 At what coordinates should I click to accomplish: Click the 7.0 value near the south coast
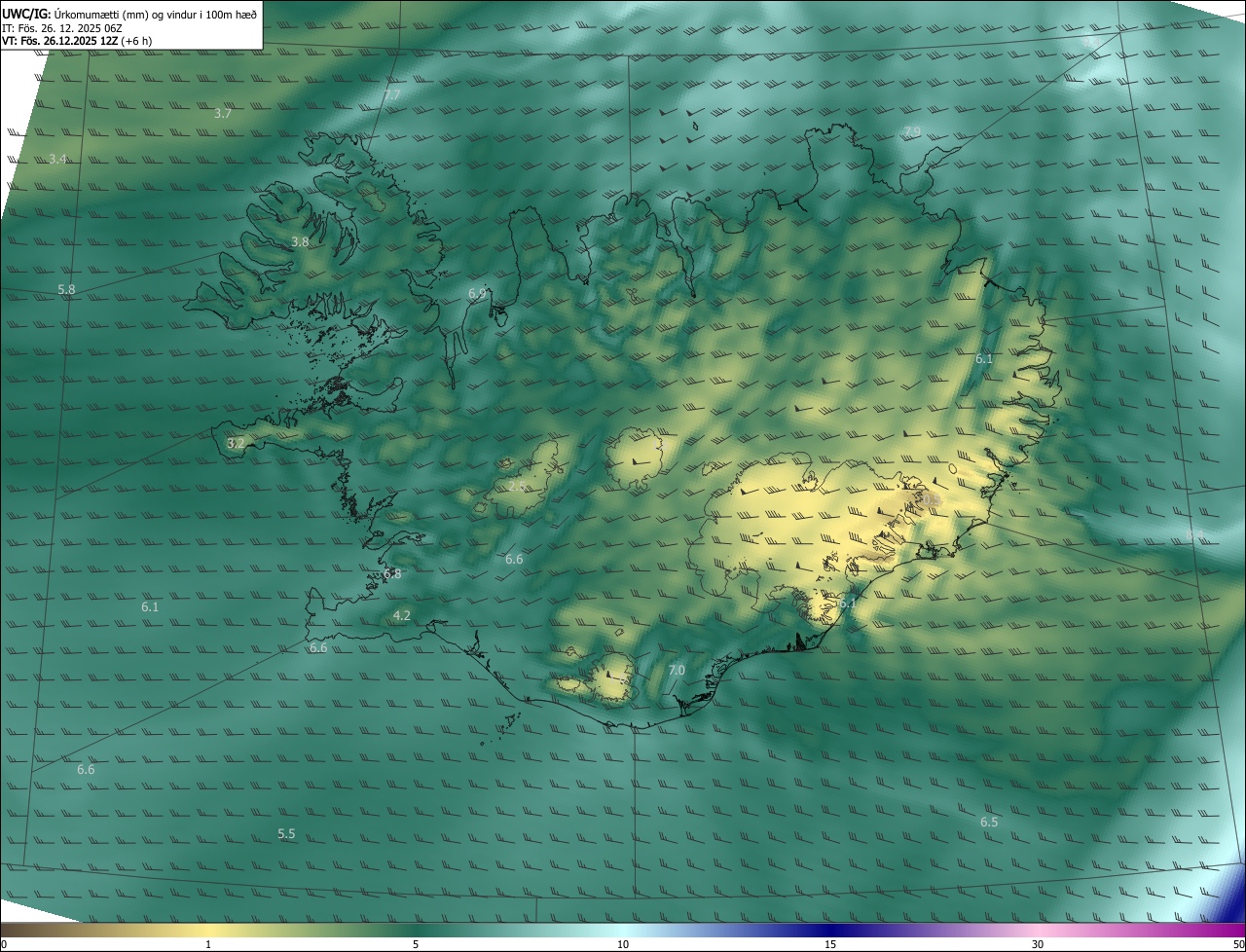click(677, 671)
